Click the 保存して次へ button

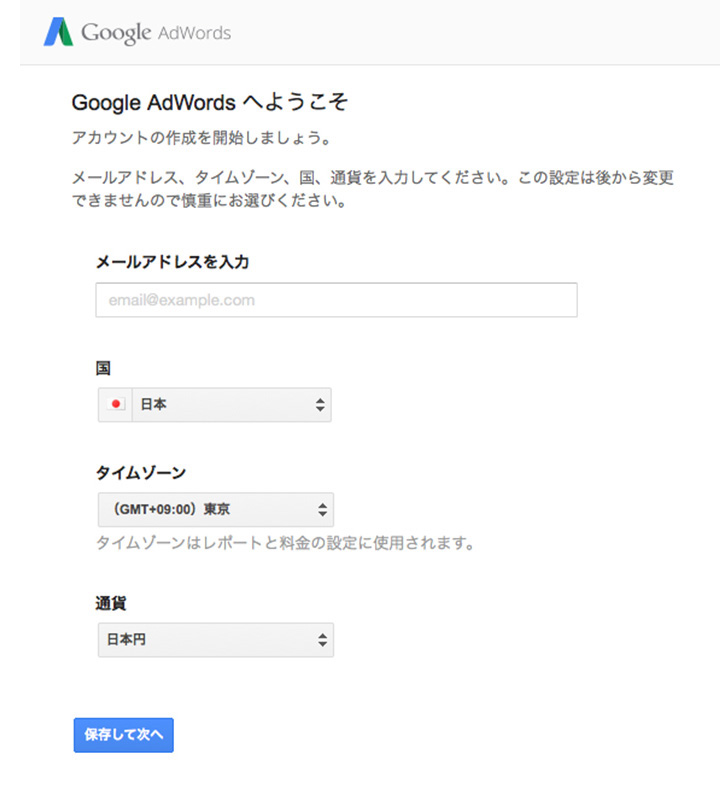click(x=123, y=735)
